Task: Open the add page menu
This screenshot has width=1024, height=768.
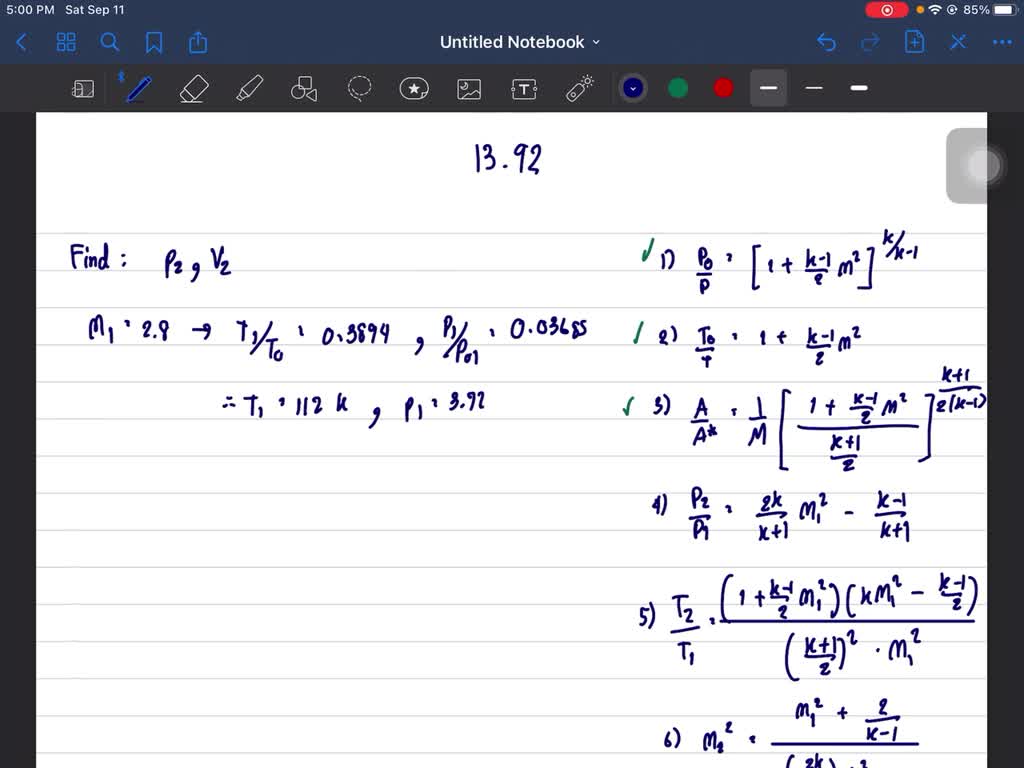Action: coord(914,42)
